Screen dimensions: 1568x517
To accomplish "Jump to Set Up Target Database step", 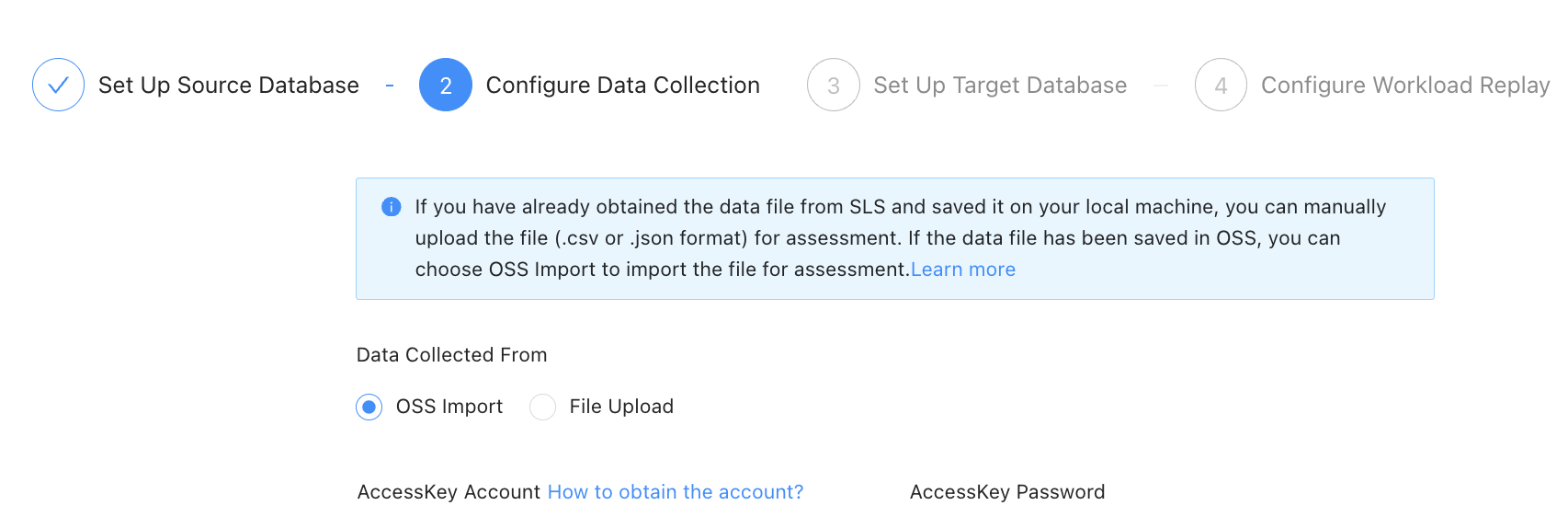I will 1000,85.
